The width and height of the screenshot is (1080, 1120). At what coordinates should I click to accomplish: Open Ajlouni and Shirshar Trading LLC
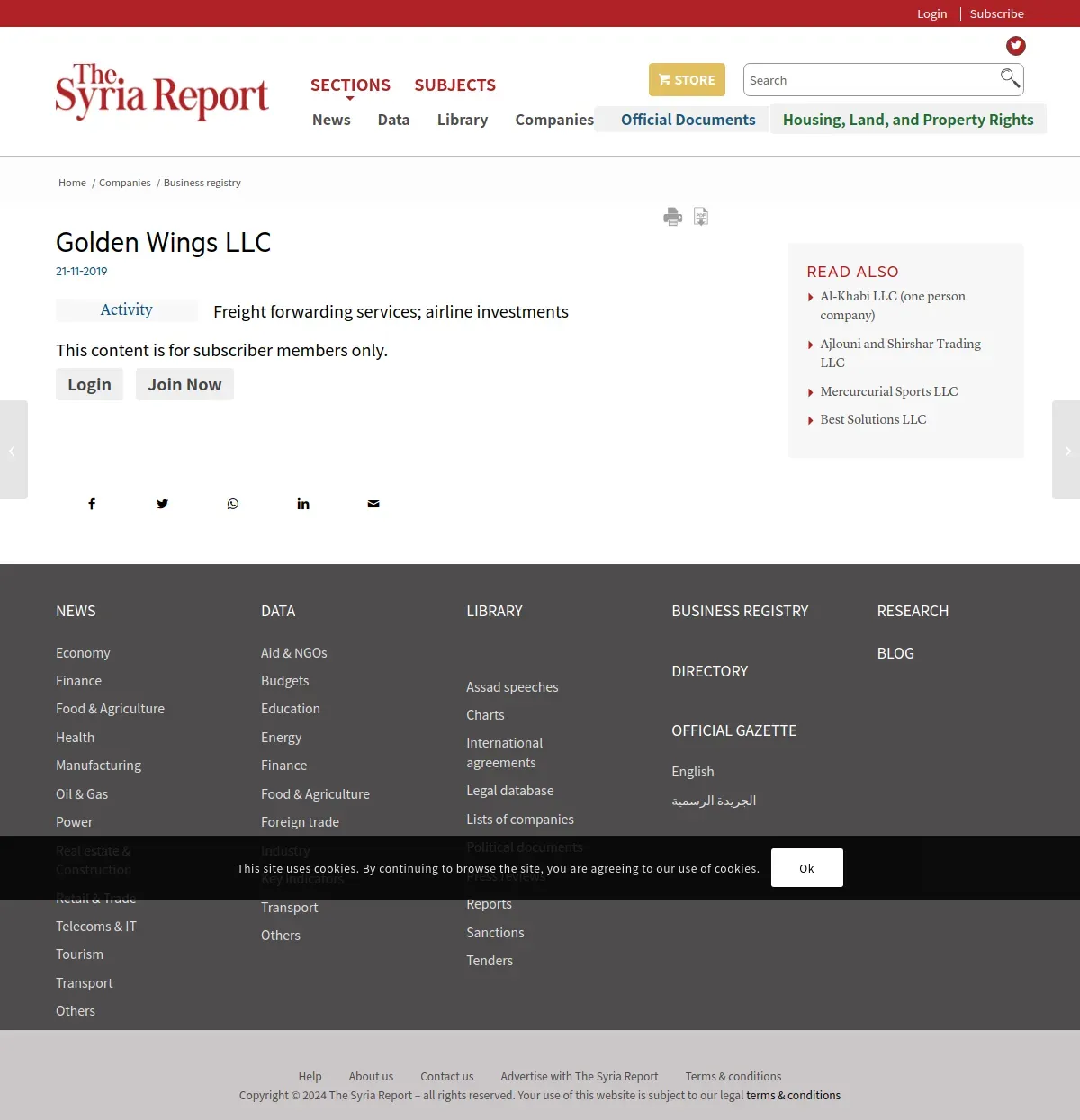900,353
